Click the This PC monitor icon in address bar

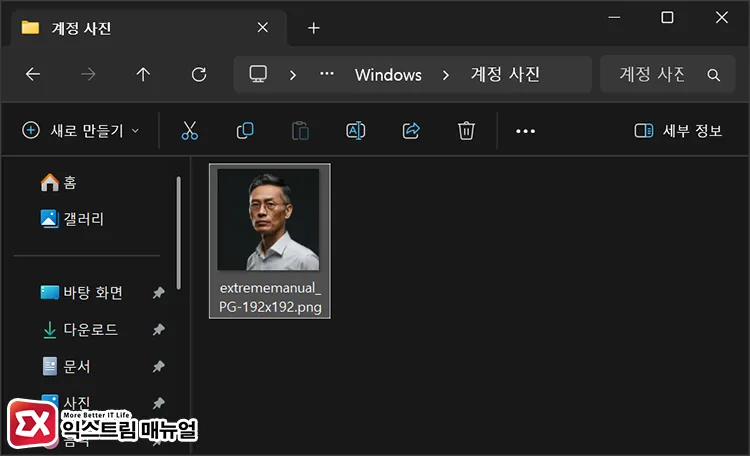pyautogui.click(x=258, y=74)
